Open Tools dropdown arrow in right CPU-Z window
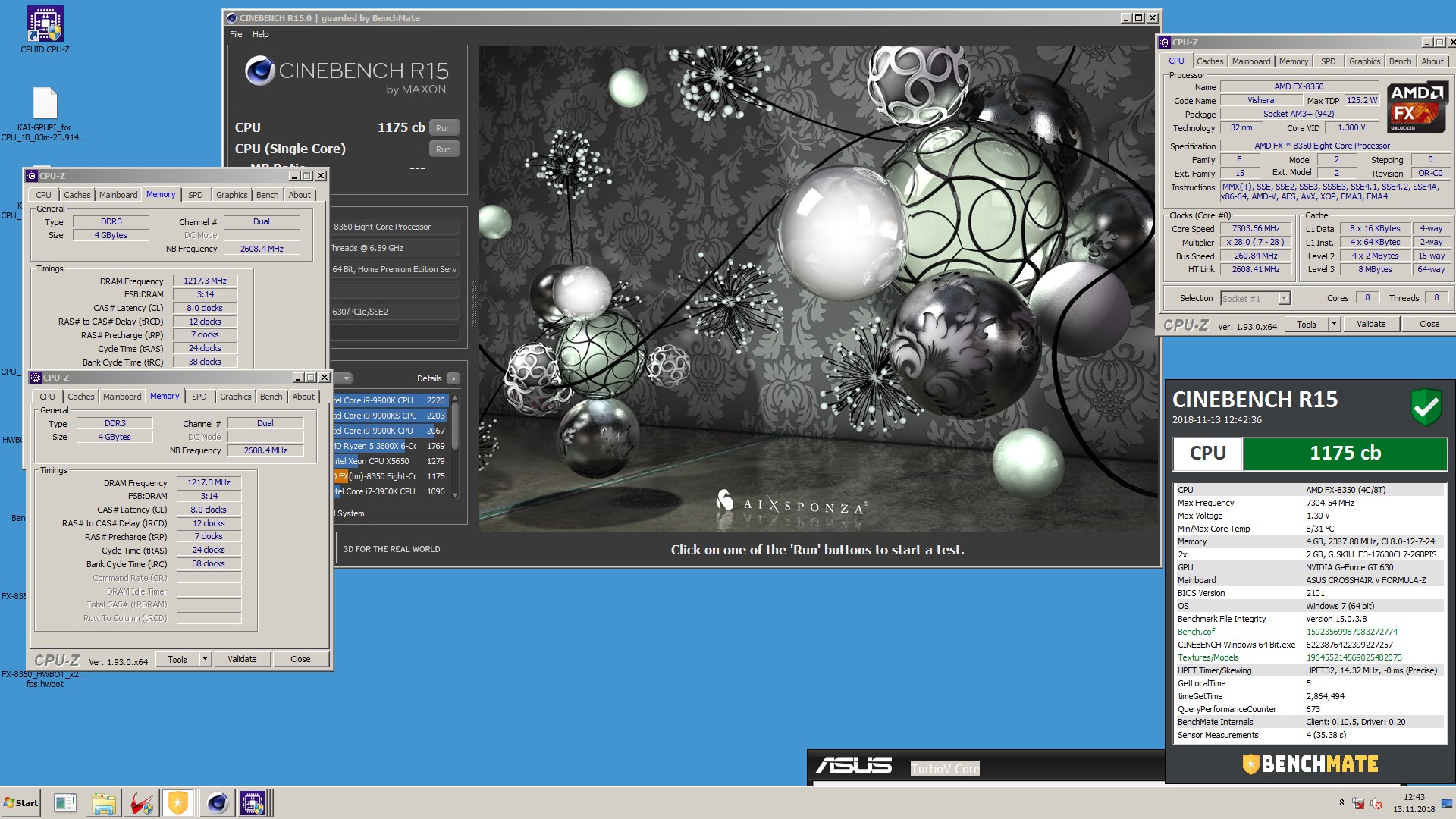This screenshot has height=819, width=1456. coord(1334,324)
